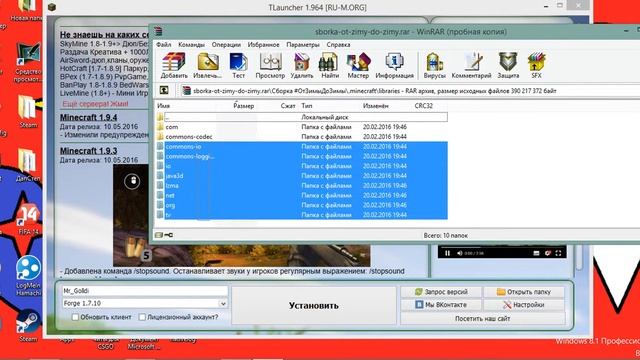Click the Установить button in TLauncher
Viewport: 640px width, 360px height.
[313, 305]
